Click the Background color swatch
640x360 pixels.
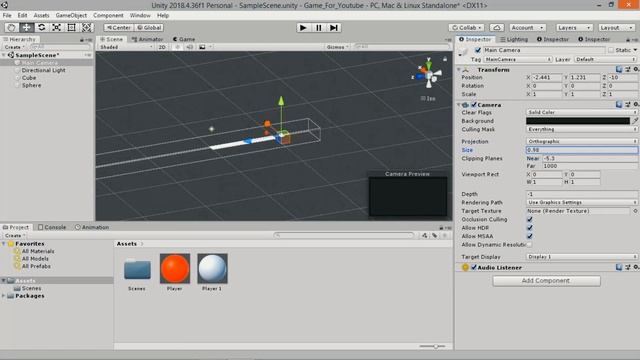(x=578, y=121)
